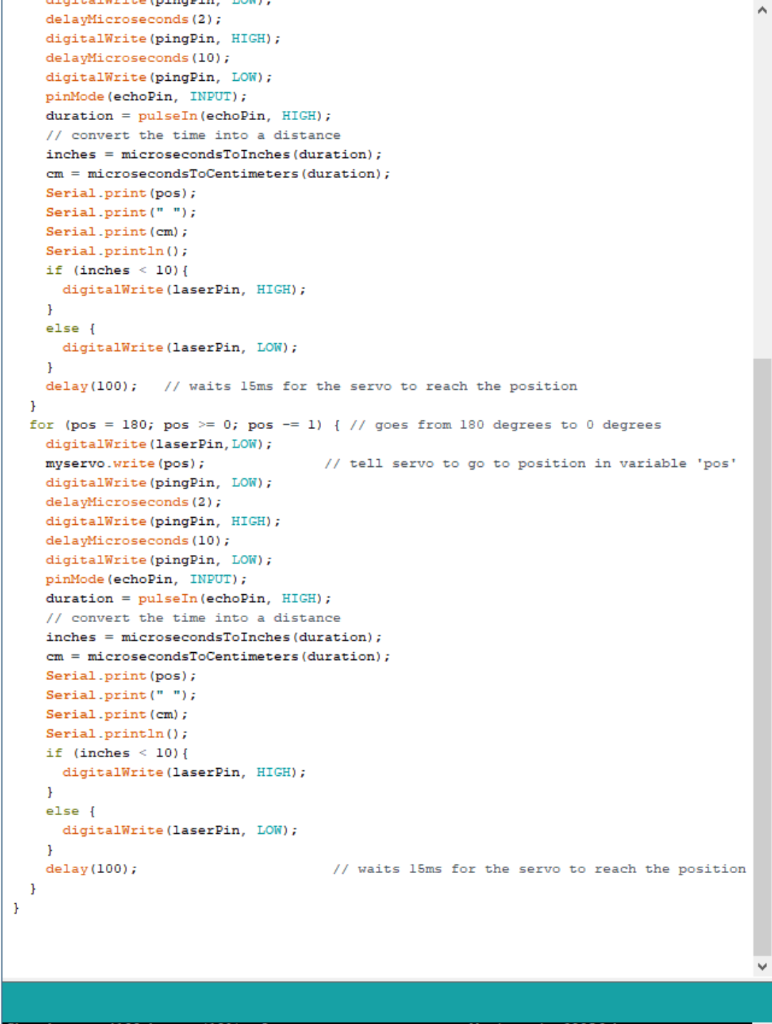Click the editor scrollbar down arrow
The height and width of the screenshot is (1024, 772).
click(x=762, y=966)
